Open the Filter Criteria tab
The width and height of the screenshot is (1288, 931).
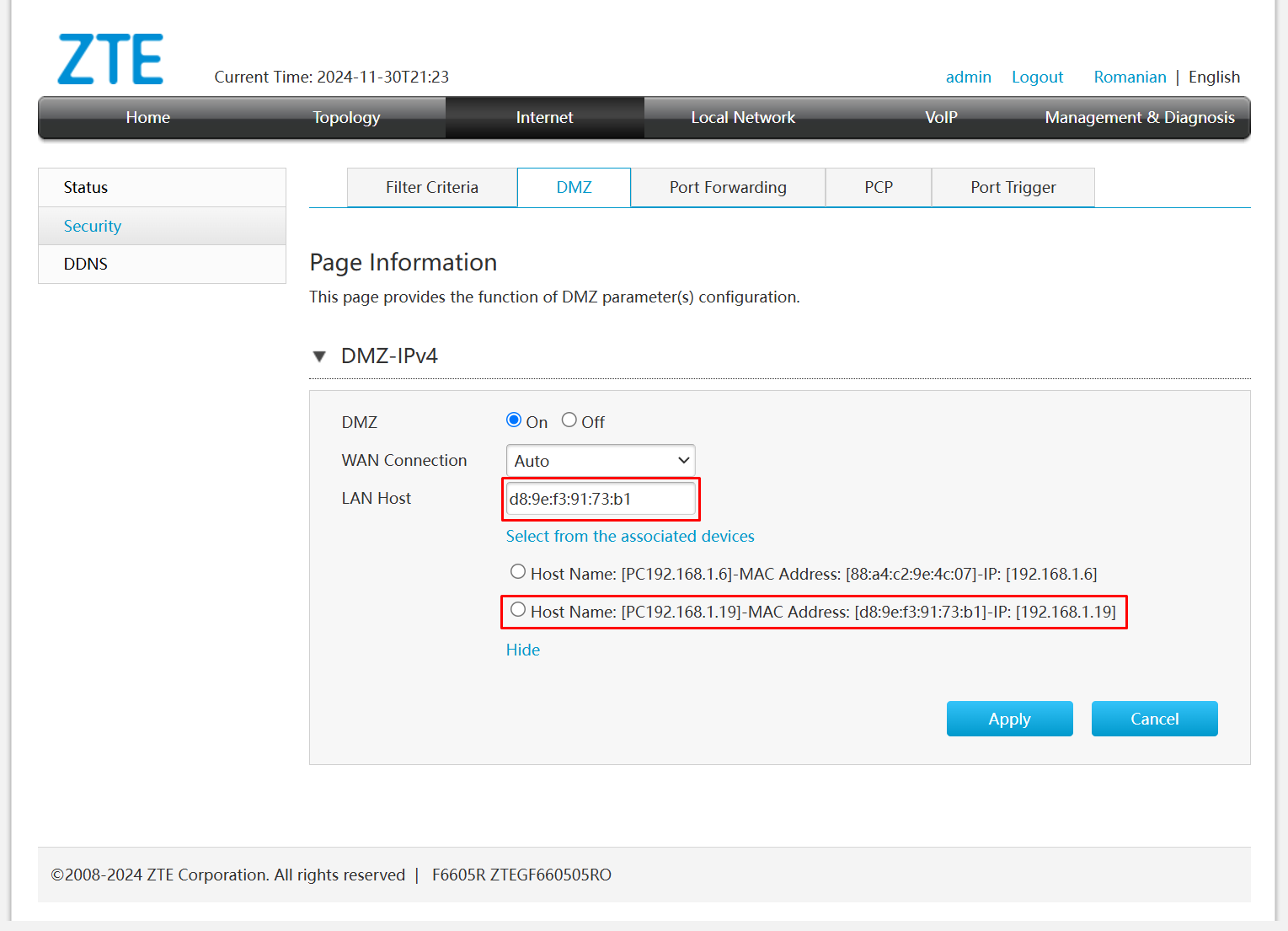[431, 187]
